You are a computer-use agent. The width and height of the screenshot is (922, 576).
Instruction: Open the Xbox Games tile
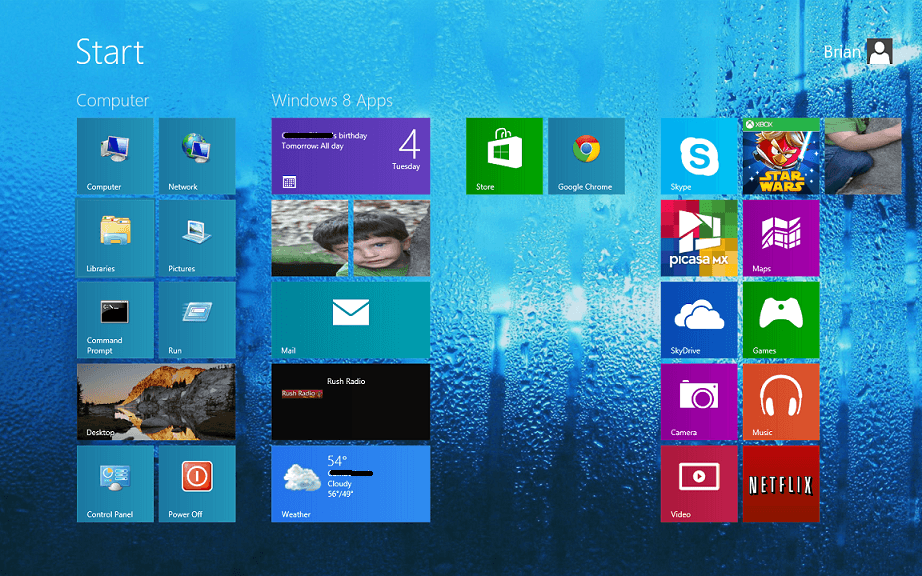click(x=780, y=320)
